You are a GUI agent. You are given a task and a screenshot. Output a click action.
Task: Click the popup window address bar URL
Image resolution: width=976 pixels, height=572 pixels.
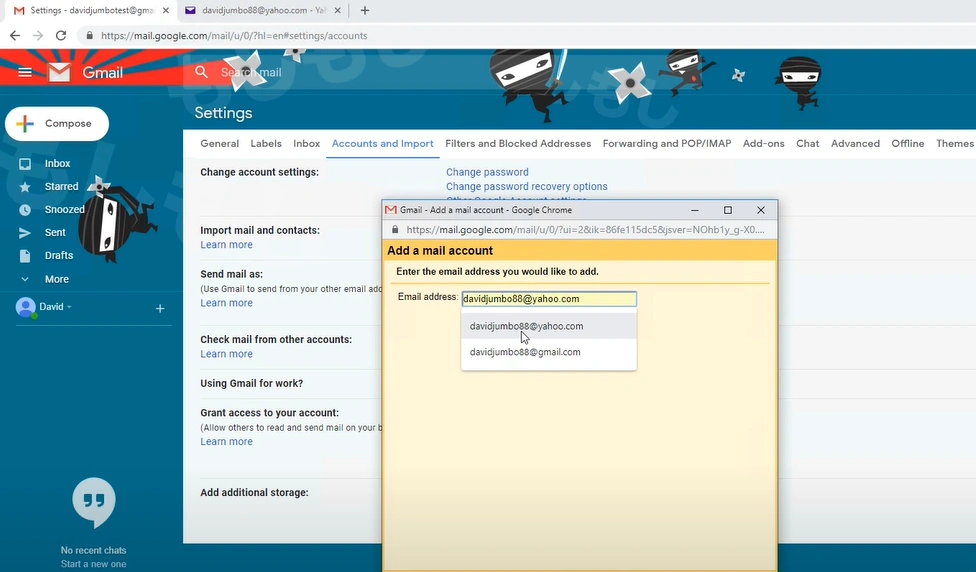[x=585, y=230]
